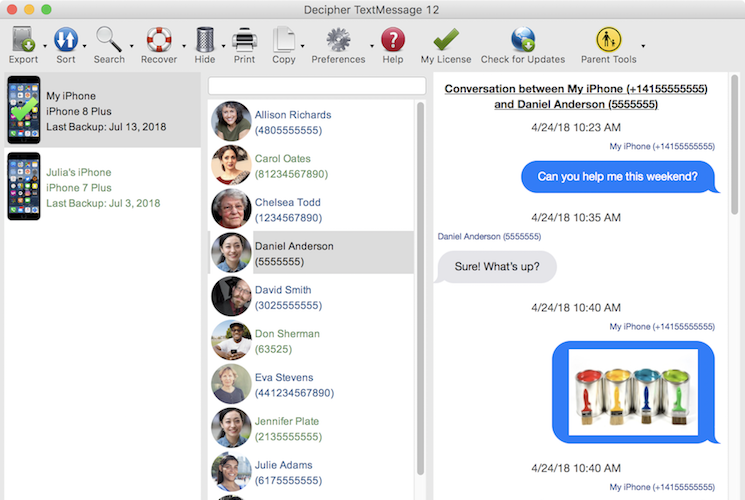Print the conversation using the printer icon
745x500 pixels.
pos(244,40)
